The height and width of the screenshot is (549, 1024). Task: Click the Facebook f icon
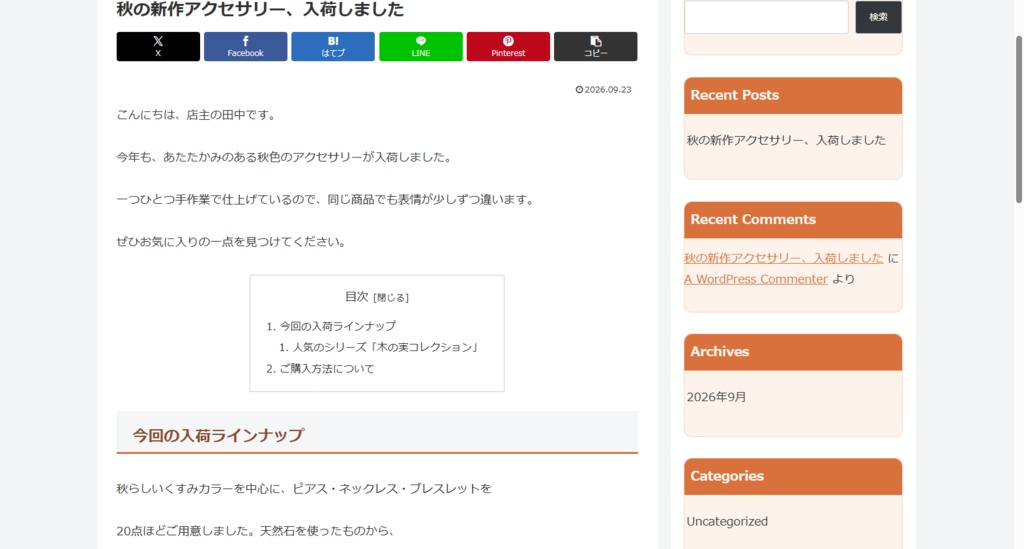click(x=246, y=41)
